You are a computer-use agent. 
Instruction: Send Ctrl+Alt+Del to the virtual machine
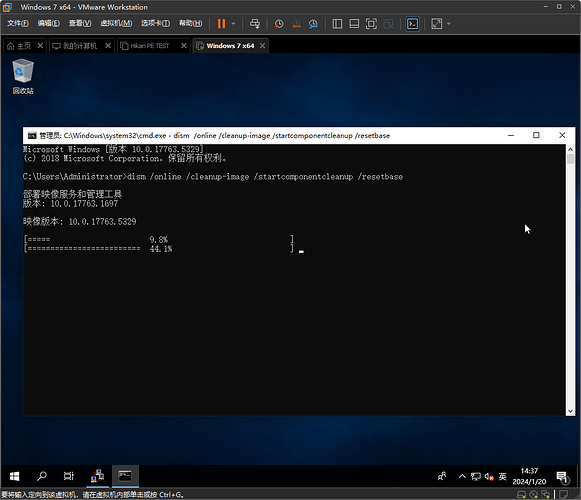255,24
